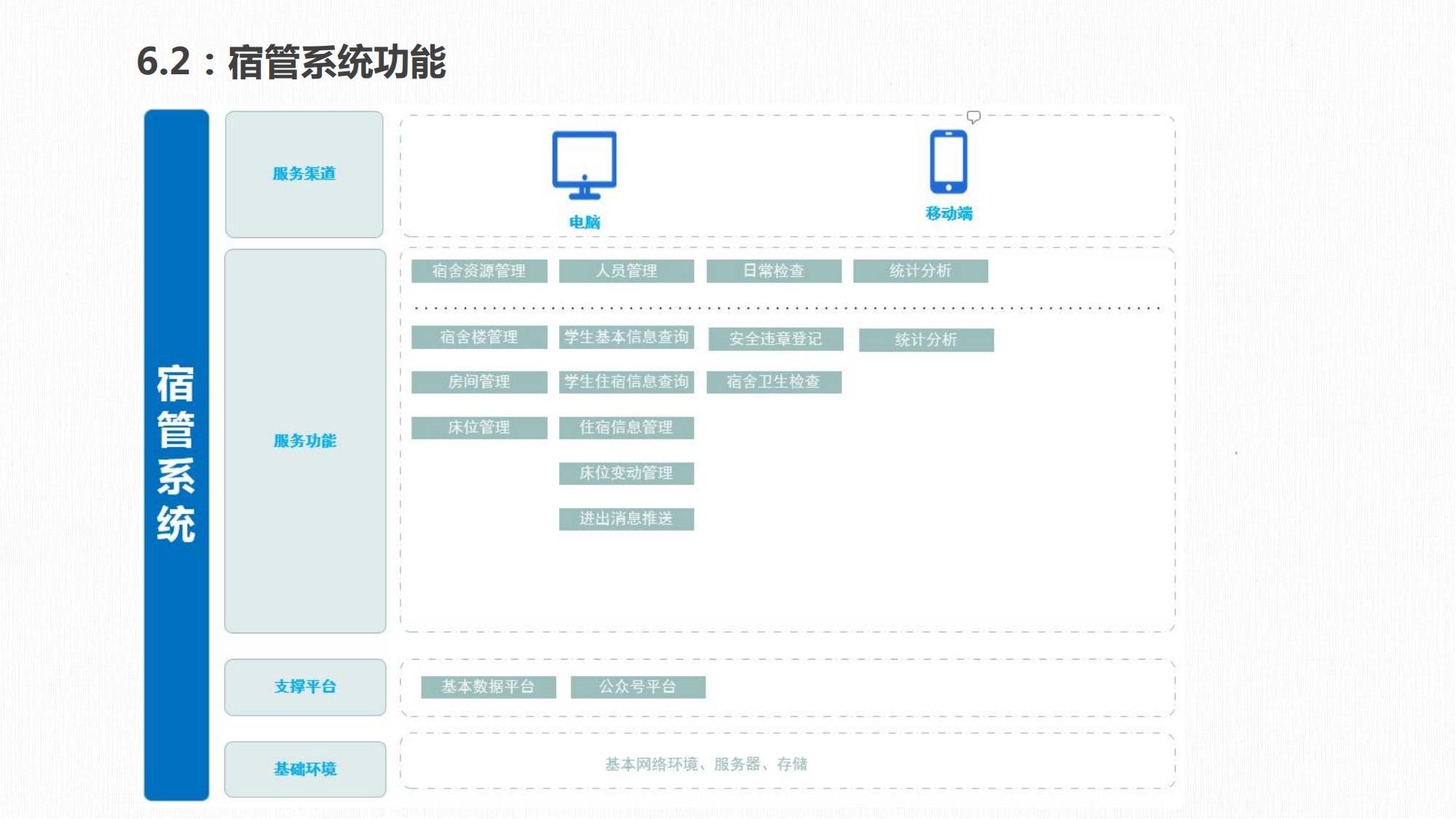The height and width of the screenshot is (819, 1456).
Task: Click the 安全违章登记 block
Action: 776,339
